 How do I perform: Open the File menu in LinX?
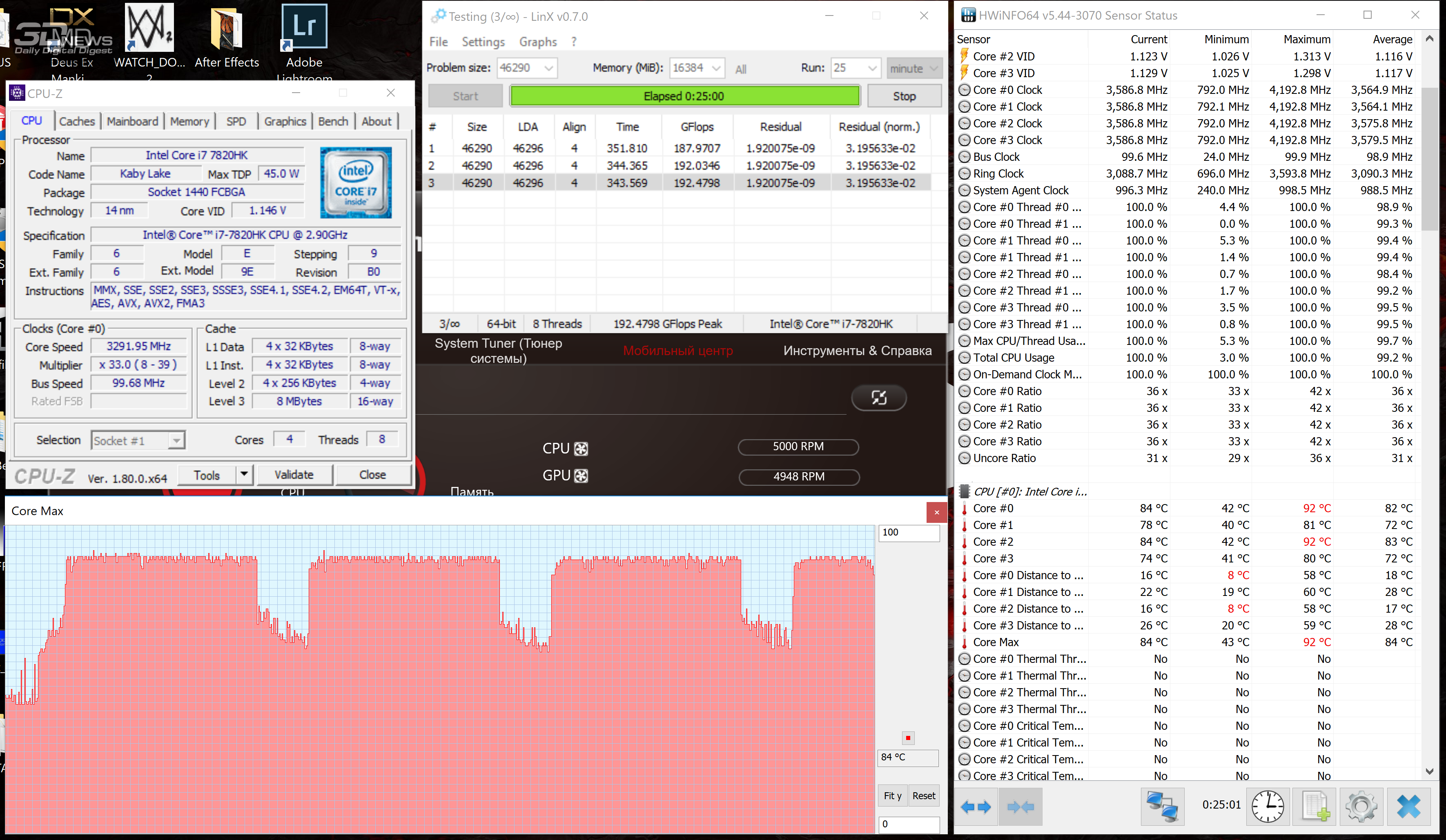(439, 42)
